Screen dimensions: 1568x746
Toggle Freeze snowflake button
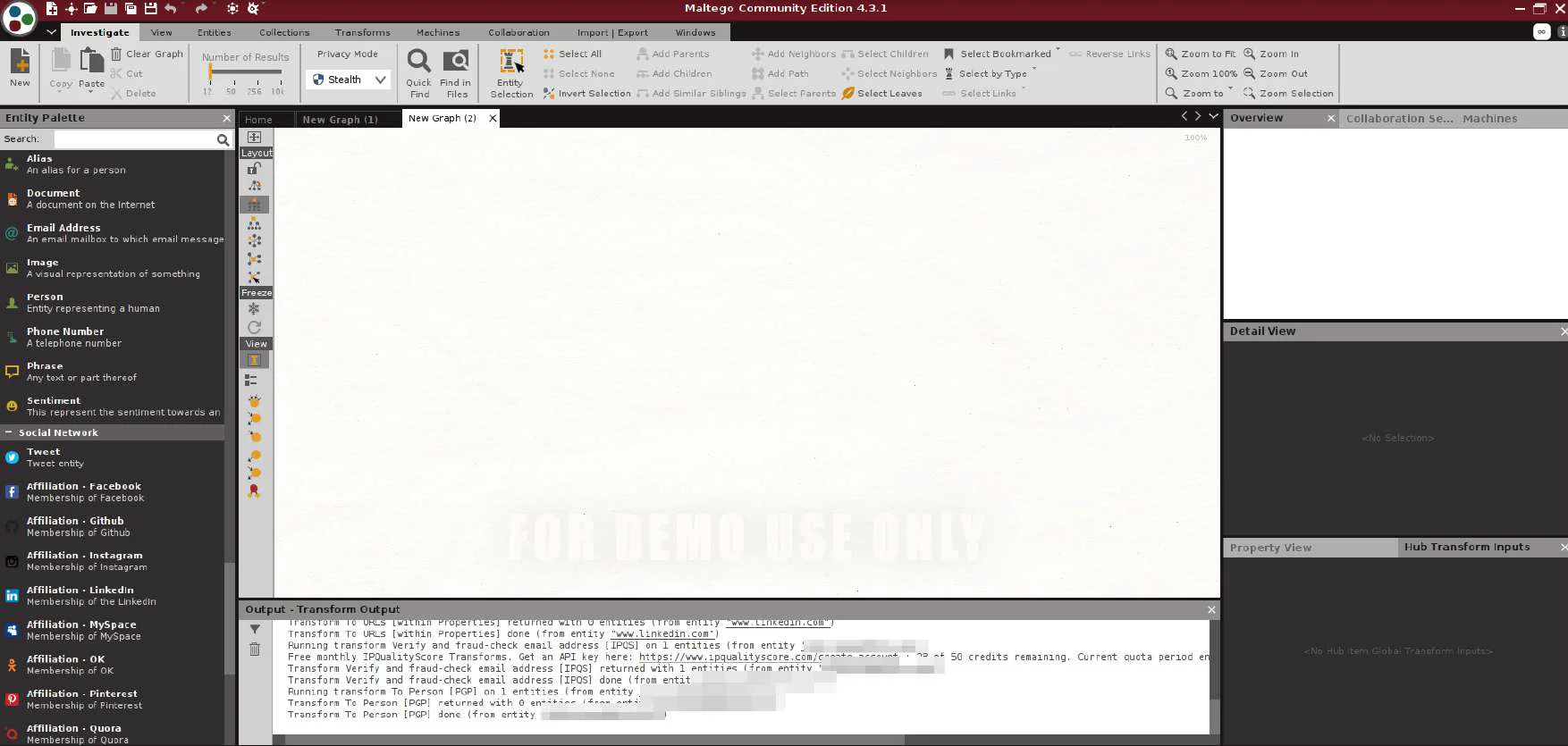(255, 308)
